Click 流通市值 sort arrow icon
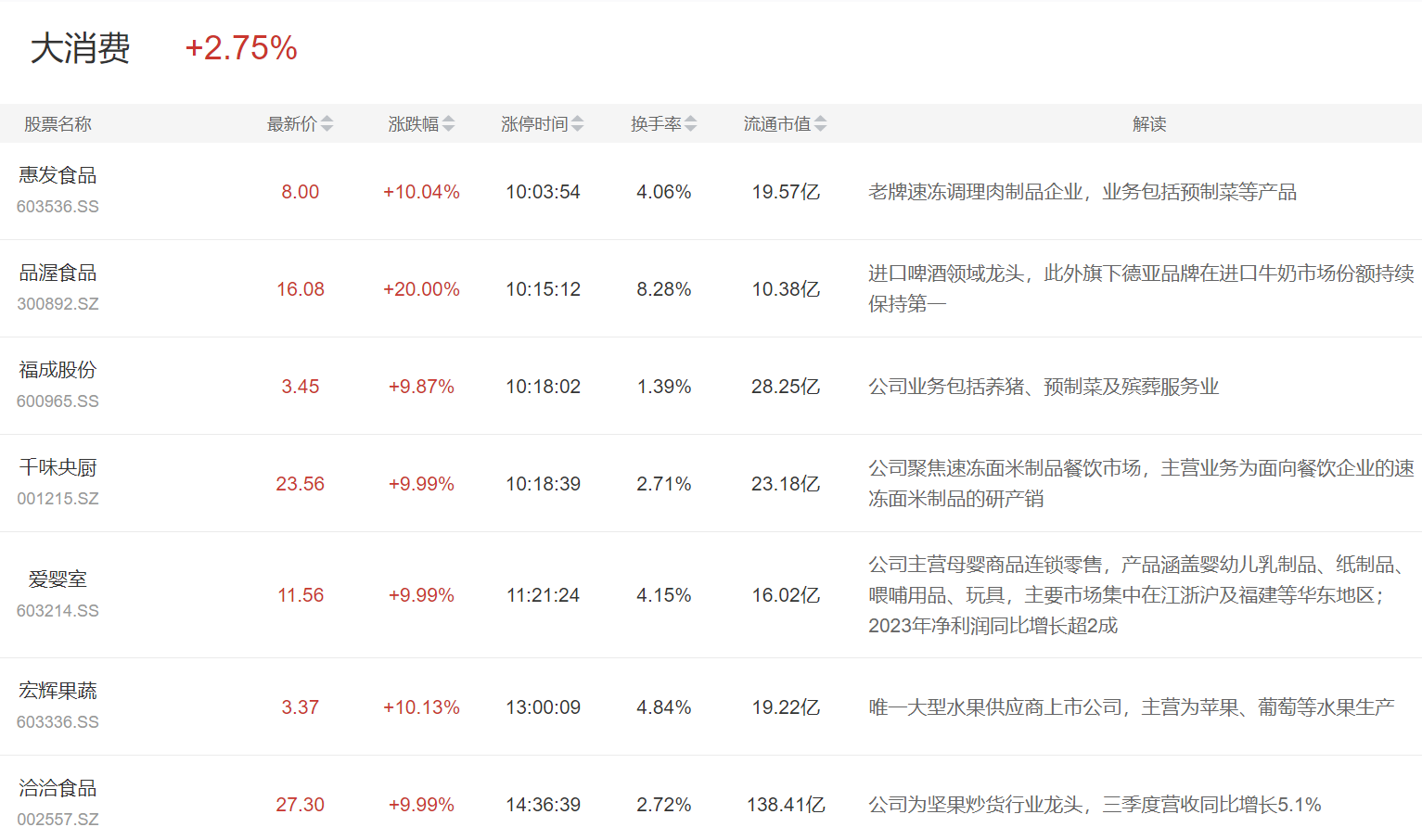 pyautogui.click(x=820, y=124)
